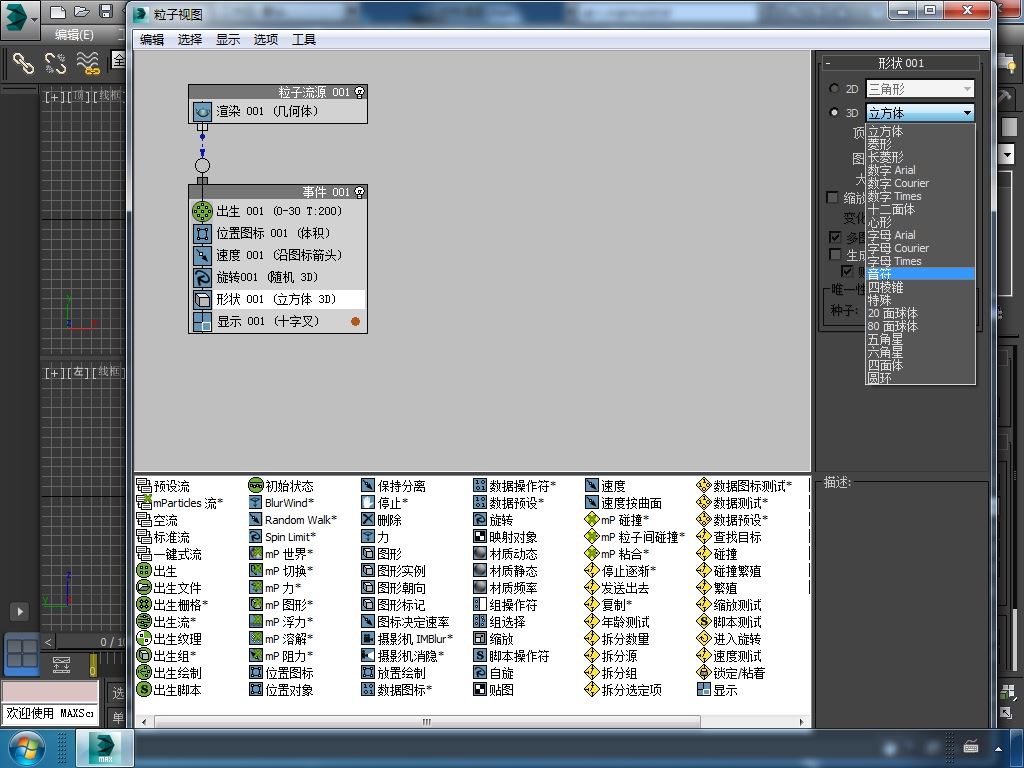Click the 初始状态 (Initial State) depot icon
Screen dimensions: 1024x768
pos(256,485)
